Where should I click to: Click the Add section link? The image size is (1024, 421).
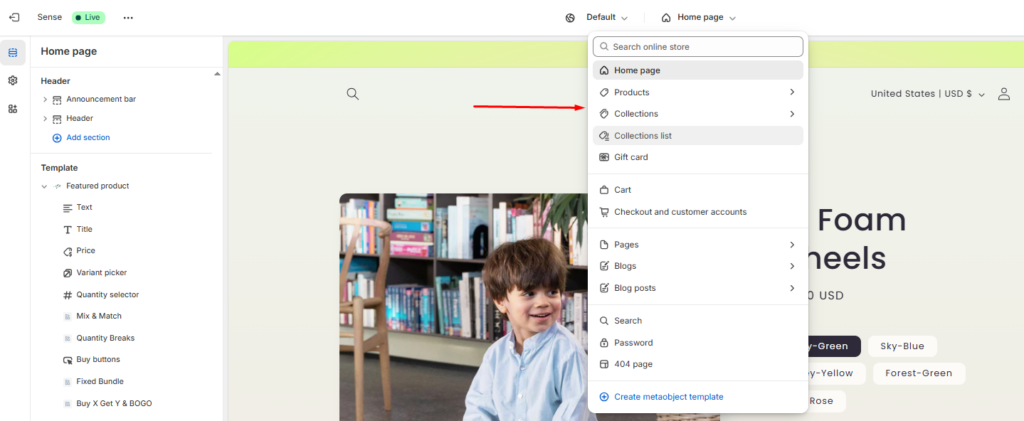click(87, 137)
